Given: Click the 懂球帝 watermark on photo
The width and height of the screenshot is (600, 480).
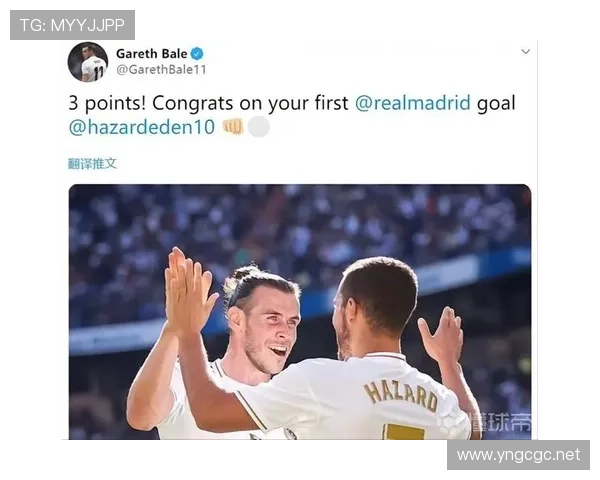Looking at the screenshot, I should click(501, 422).
